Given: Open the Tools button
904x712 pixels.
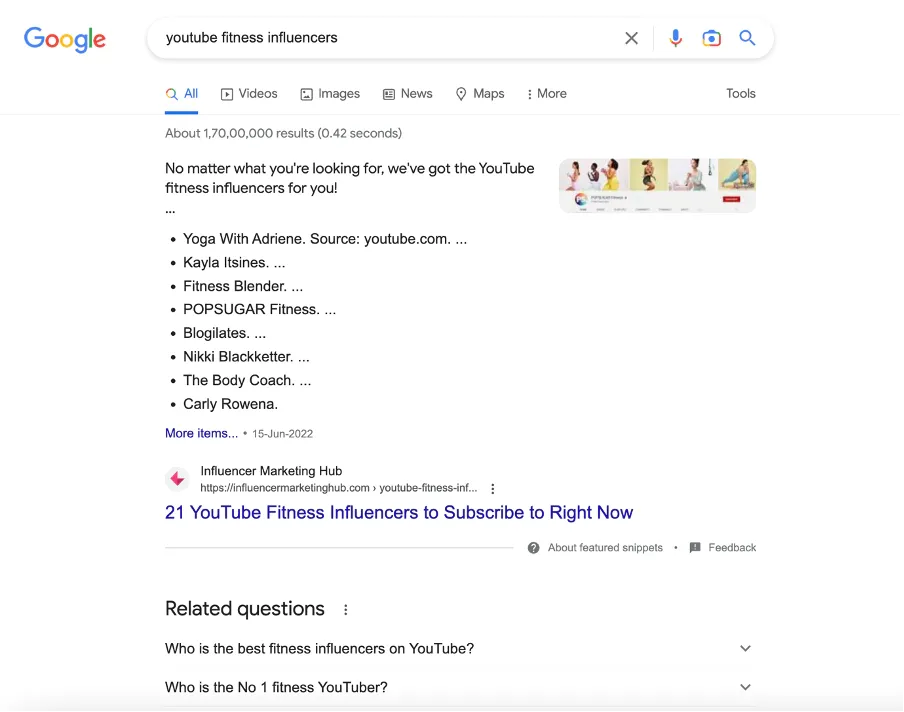Looking at the screenshot, I should tap(741, 93).
